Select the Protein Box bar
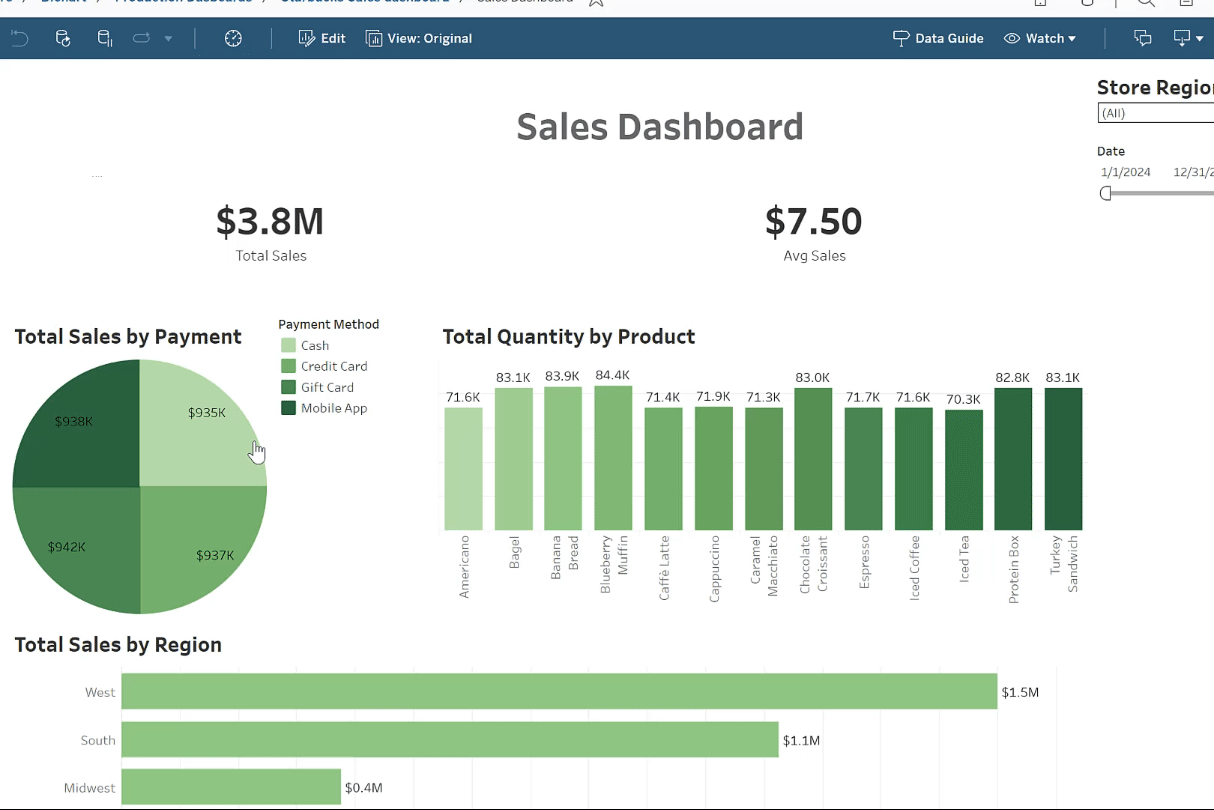The width and height of the screenshot is (1214, 810). point(1013,459)
